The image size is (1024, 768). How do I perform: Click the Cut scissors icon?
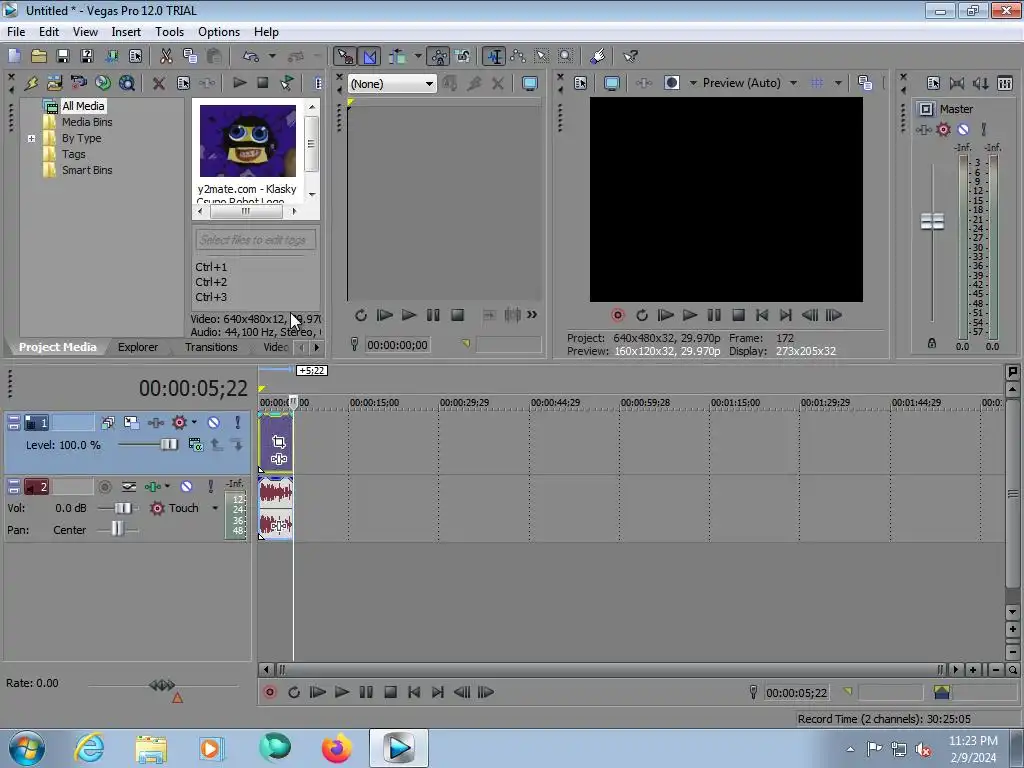pyautogui.click(x=166, y=56)
